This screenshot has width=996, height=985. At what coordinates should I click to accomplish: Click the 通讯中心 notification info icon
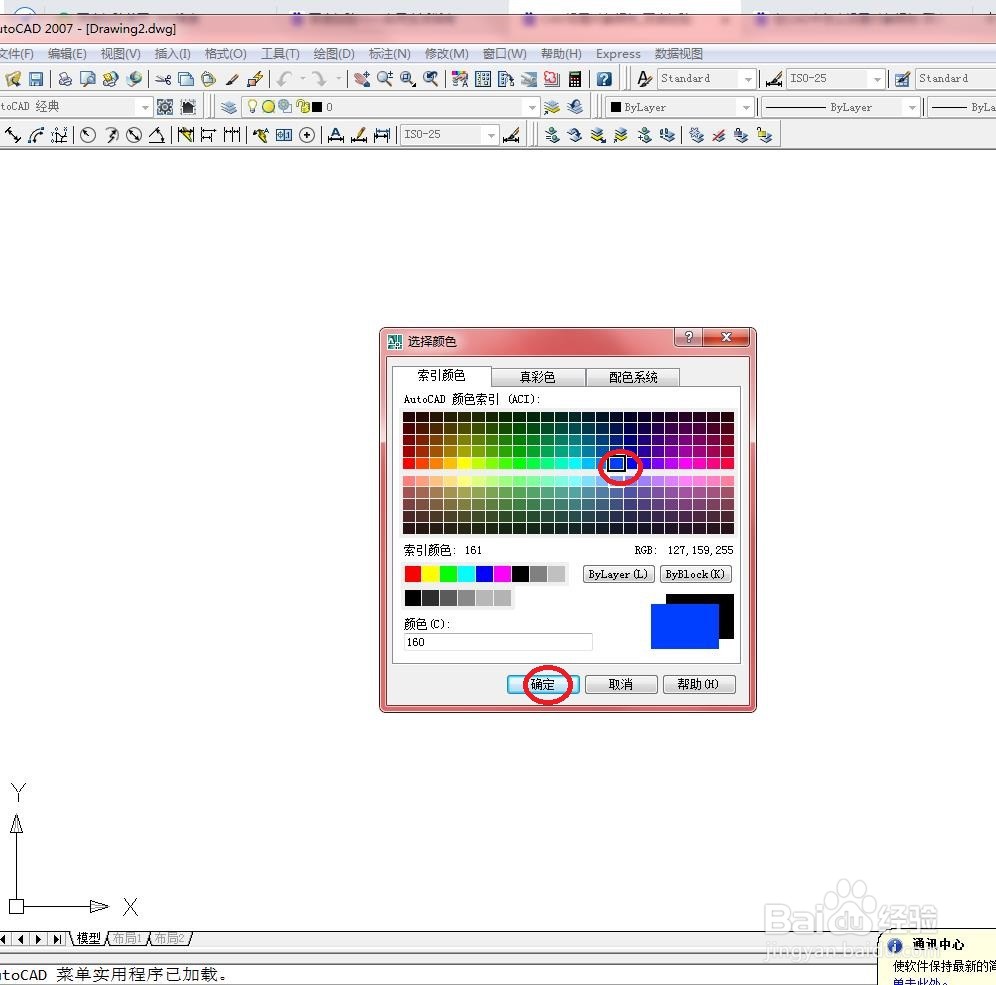[x=895, y=946]
